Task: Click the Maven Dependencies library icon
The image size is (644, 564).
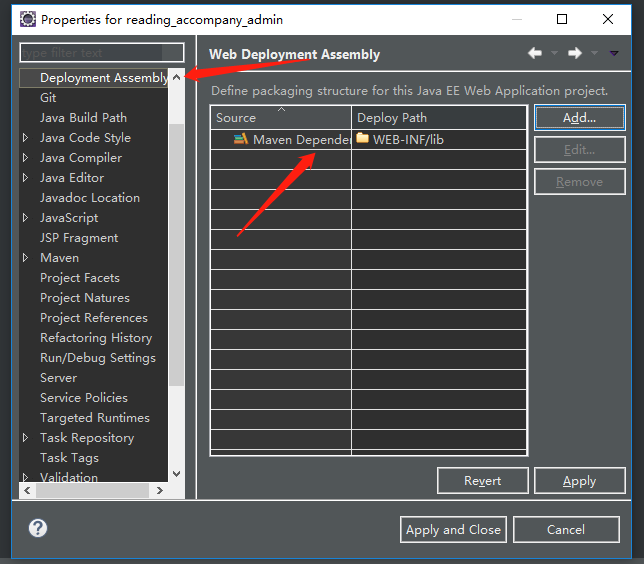Action: [241, 139]
